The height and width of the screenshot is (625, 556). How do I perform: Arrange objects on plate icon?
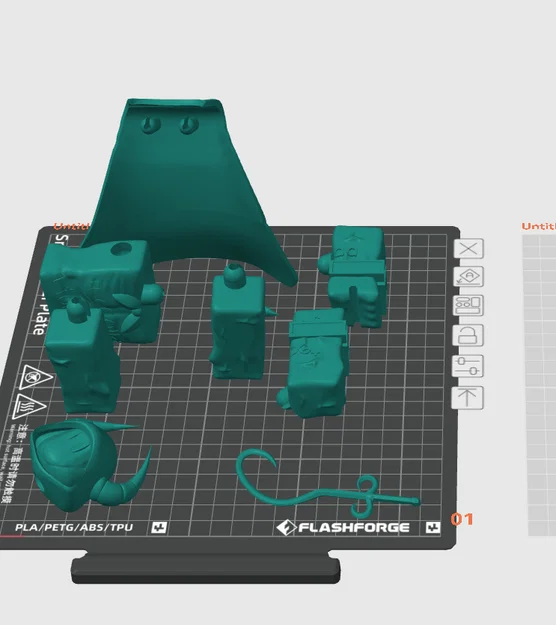click(x=468, y=306)
